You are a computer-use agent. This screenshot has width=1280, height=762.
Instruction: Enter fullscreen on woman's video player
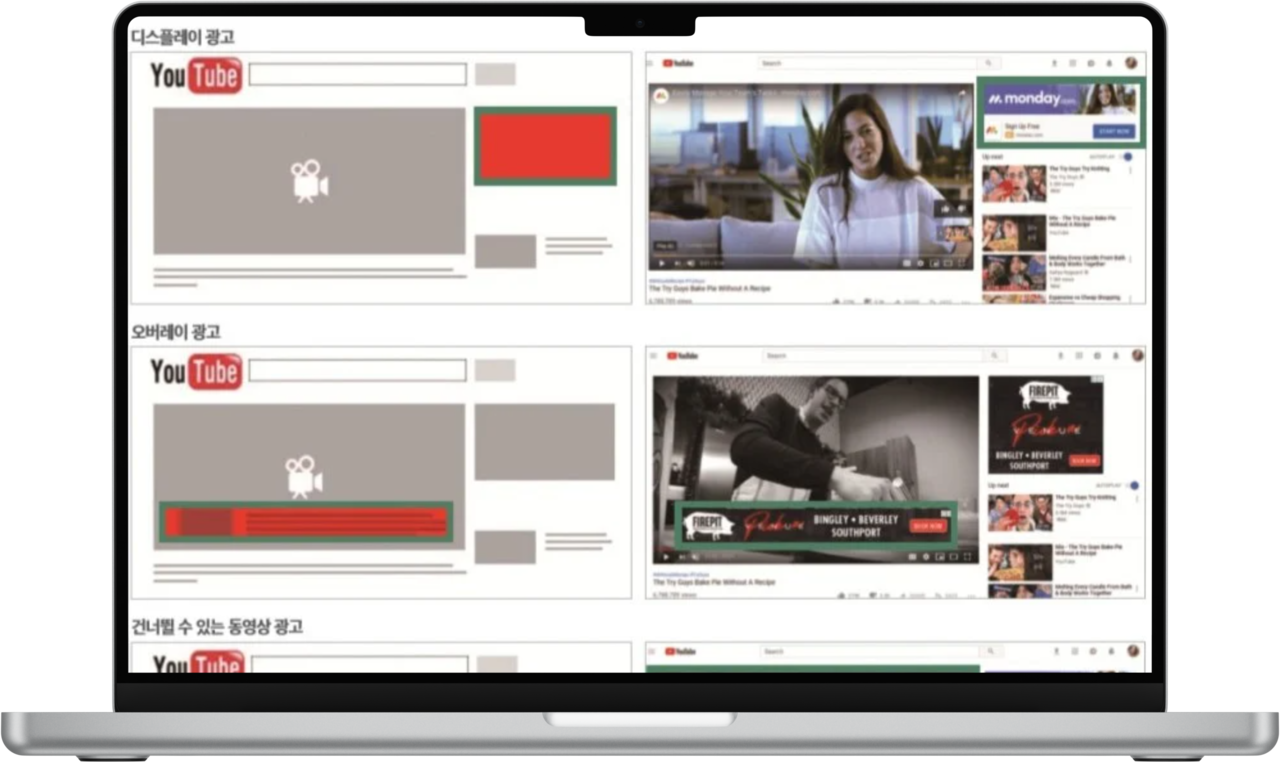tap(962, 263)
